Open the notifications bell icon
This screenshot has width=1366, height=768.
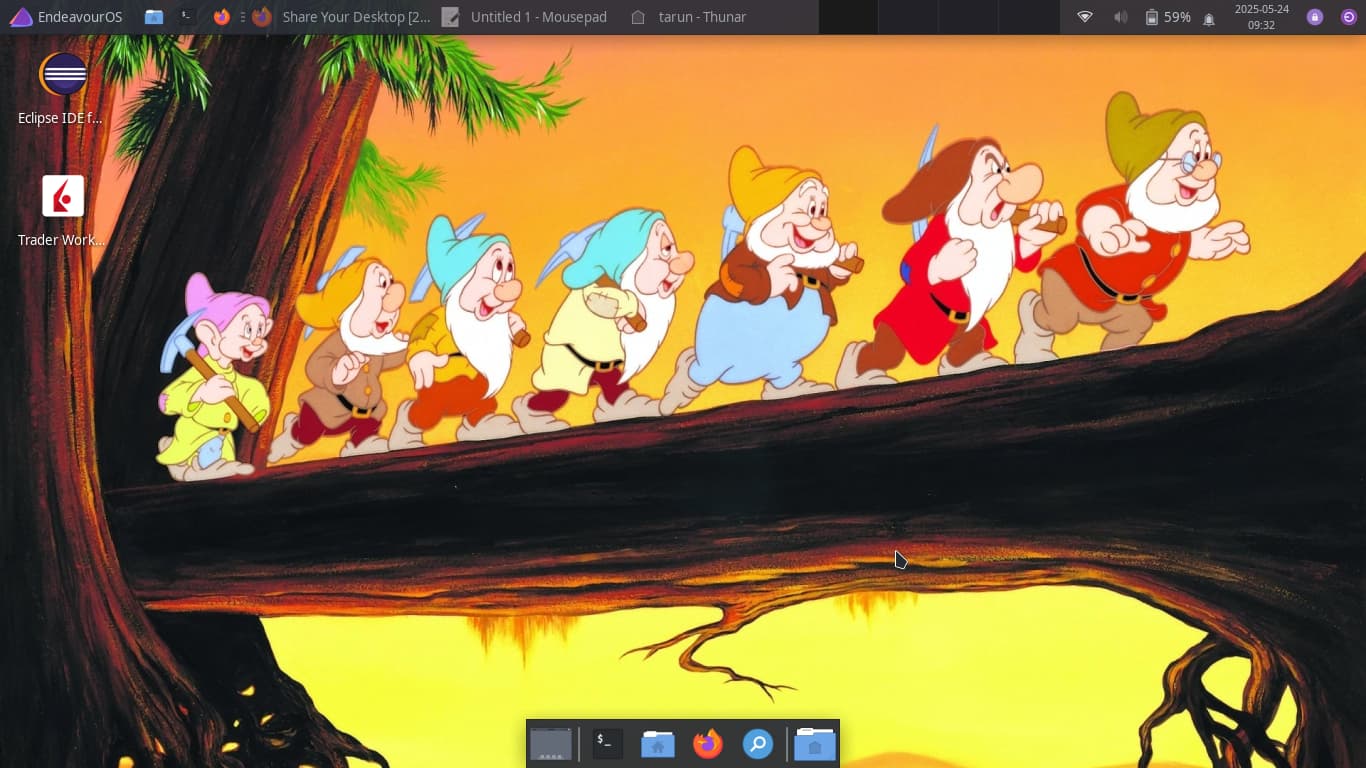1209,18
